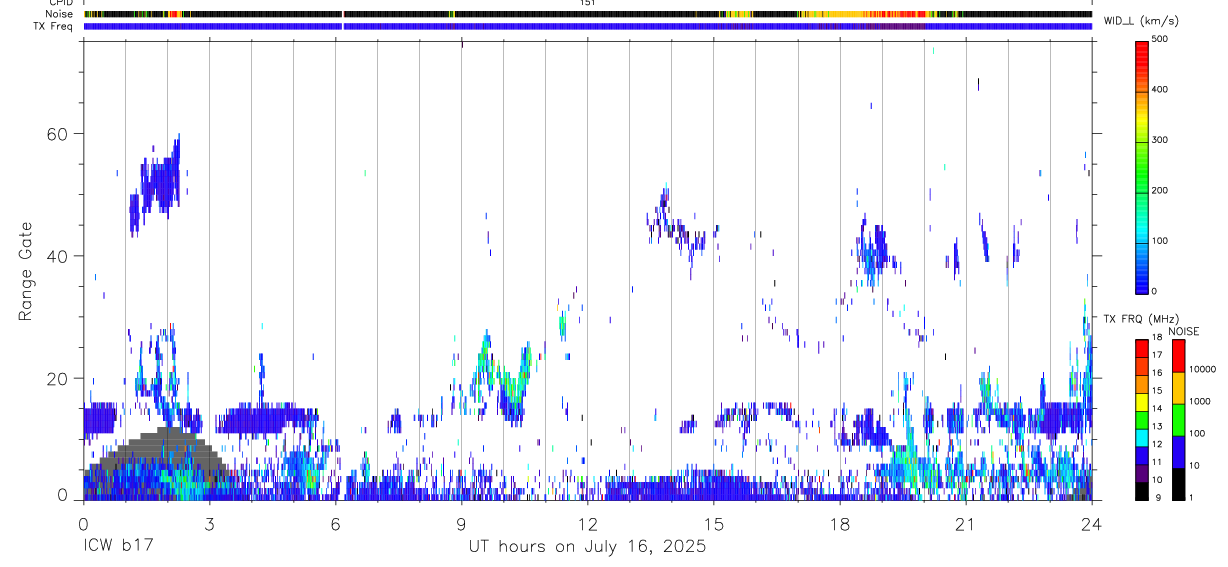Click the yellow swatch on NOISE legend

click(x=1178, y=388)
